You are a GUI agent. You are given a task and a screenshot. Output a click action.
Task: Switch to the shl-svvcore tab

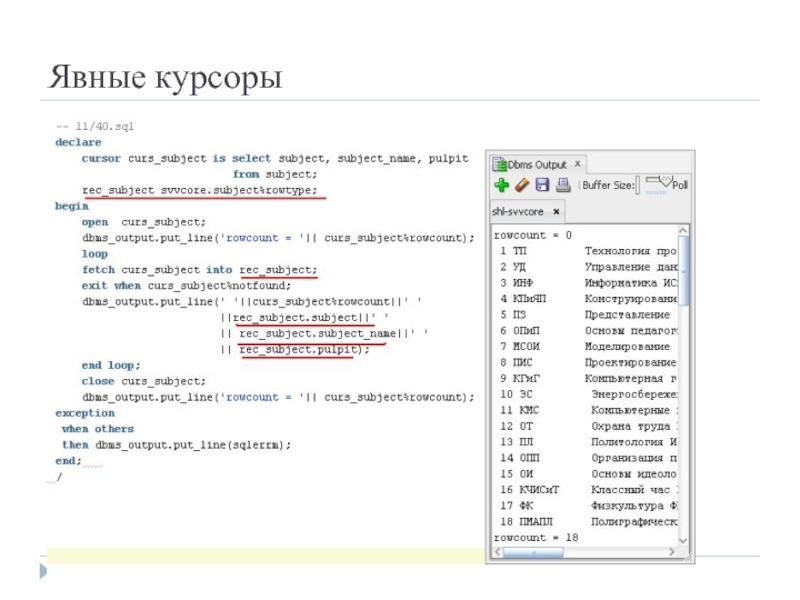click(518, 212)
